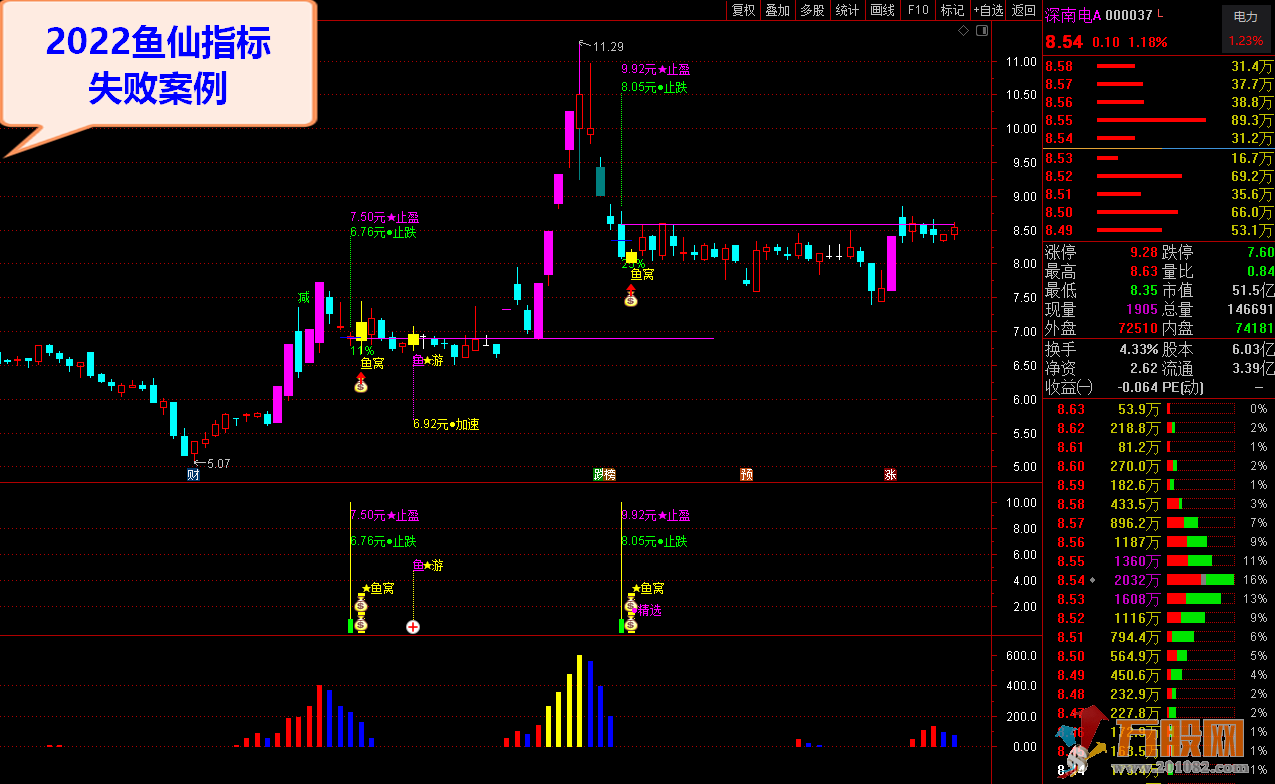The width and height of the screenshot is (1275, 784).
Task: Activate the 画线 drawing tool
Action: (x=882, y=10)
